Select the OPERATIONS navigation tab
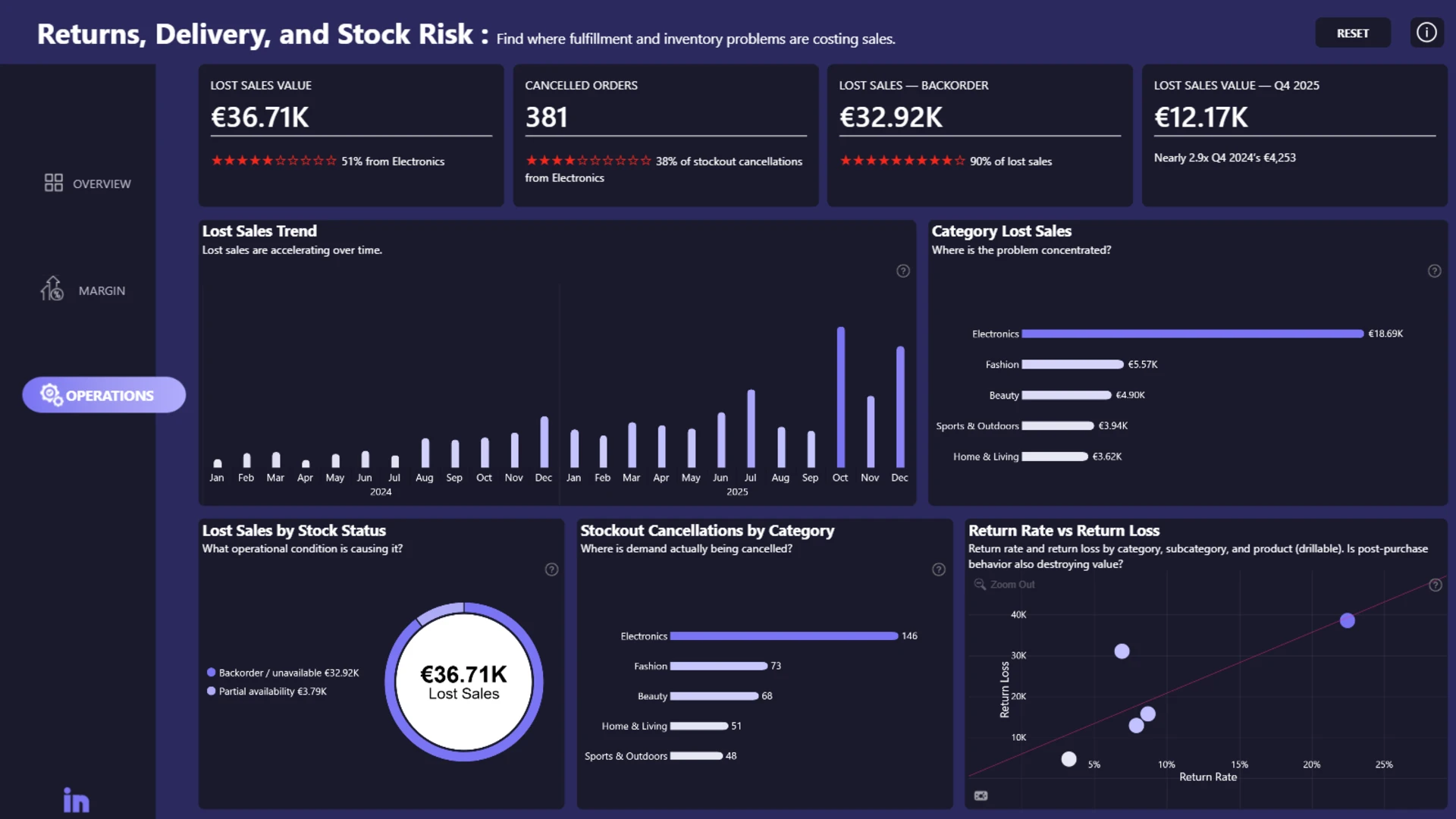This screenshot has width=1456, height=819. (x=104, y=394)
